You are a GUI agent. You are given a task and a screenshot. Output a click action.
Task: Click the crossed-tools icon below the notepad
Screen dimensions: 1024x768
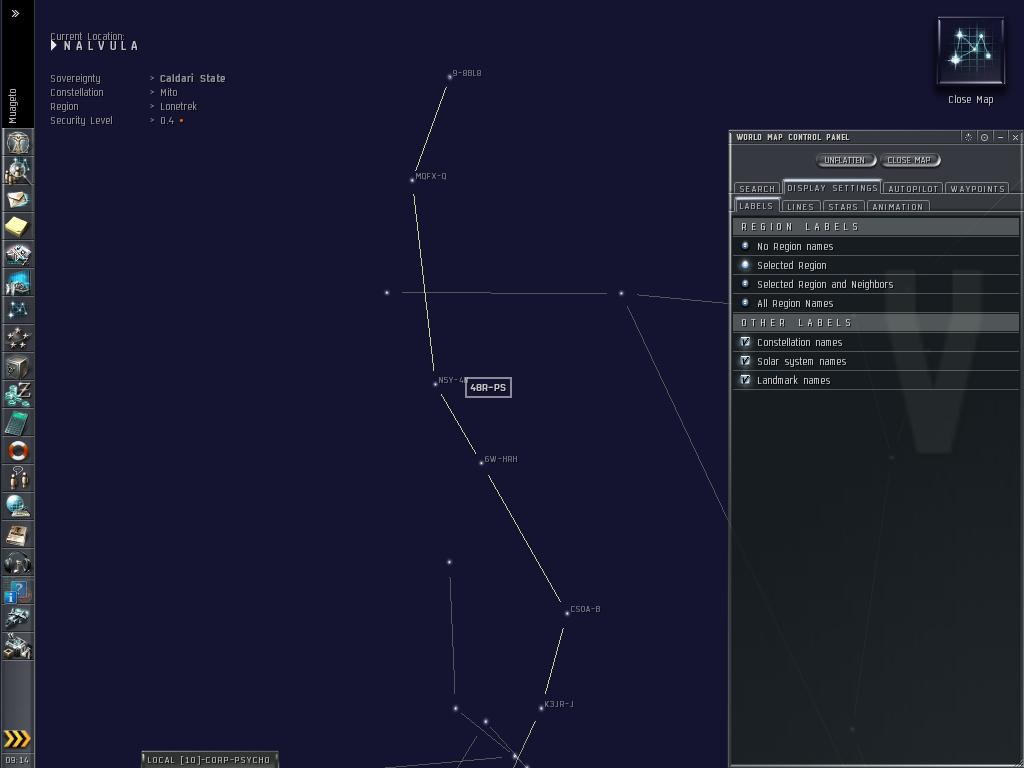click(18, 254)
